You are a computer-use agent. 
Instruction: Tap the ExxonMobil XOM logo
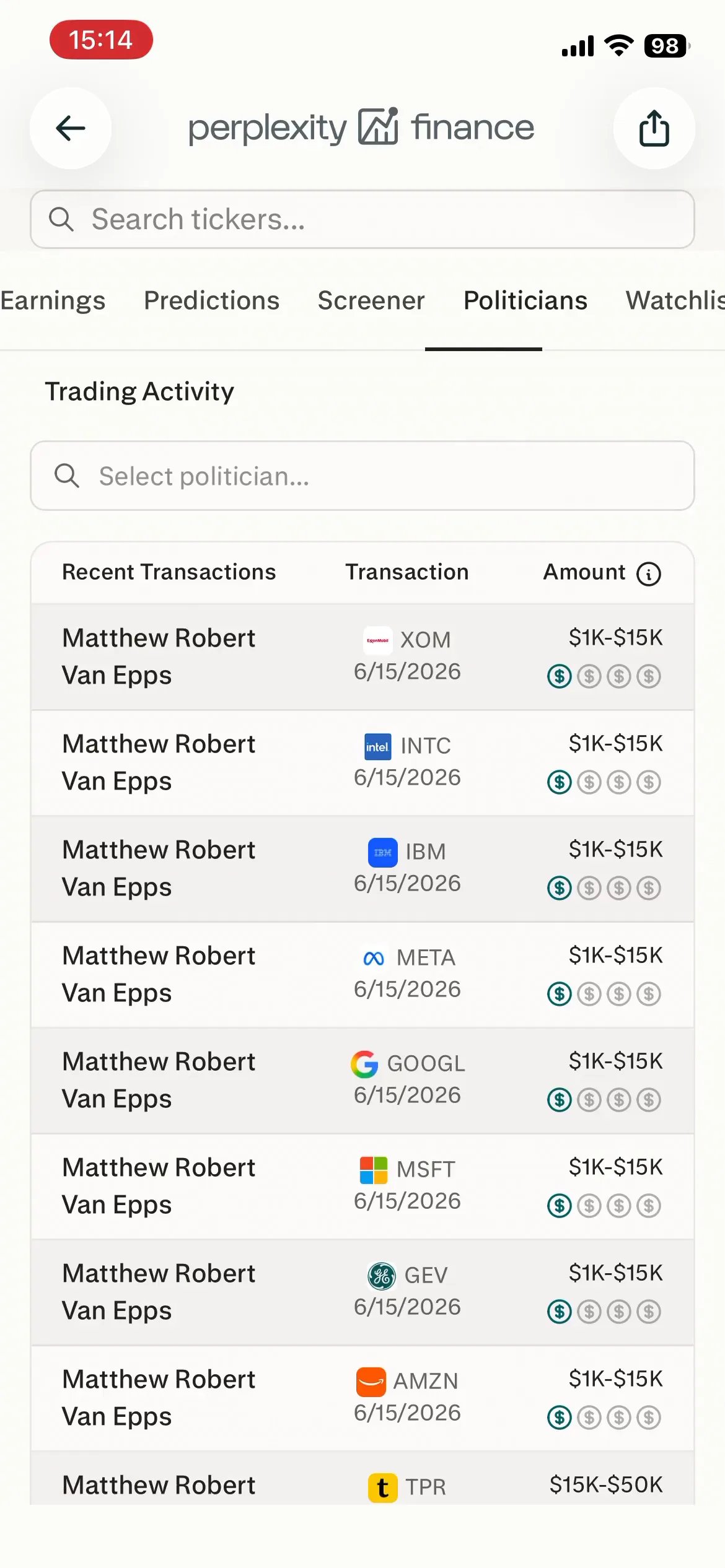[x=377, y=640]
